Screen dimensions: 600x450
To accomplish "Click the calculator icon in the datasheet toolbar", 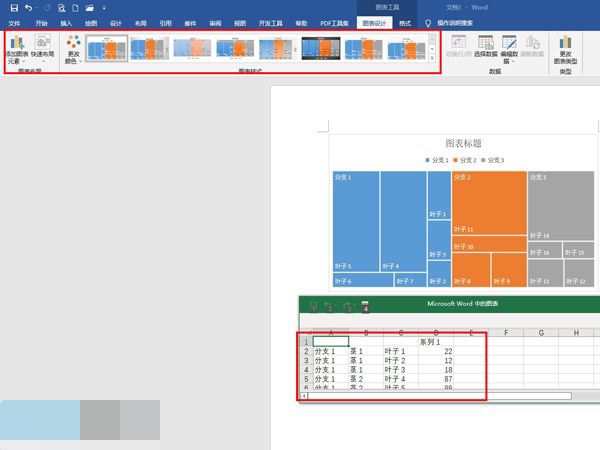I will [x=365, y=307].
